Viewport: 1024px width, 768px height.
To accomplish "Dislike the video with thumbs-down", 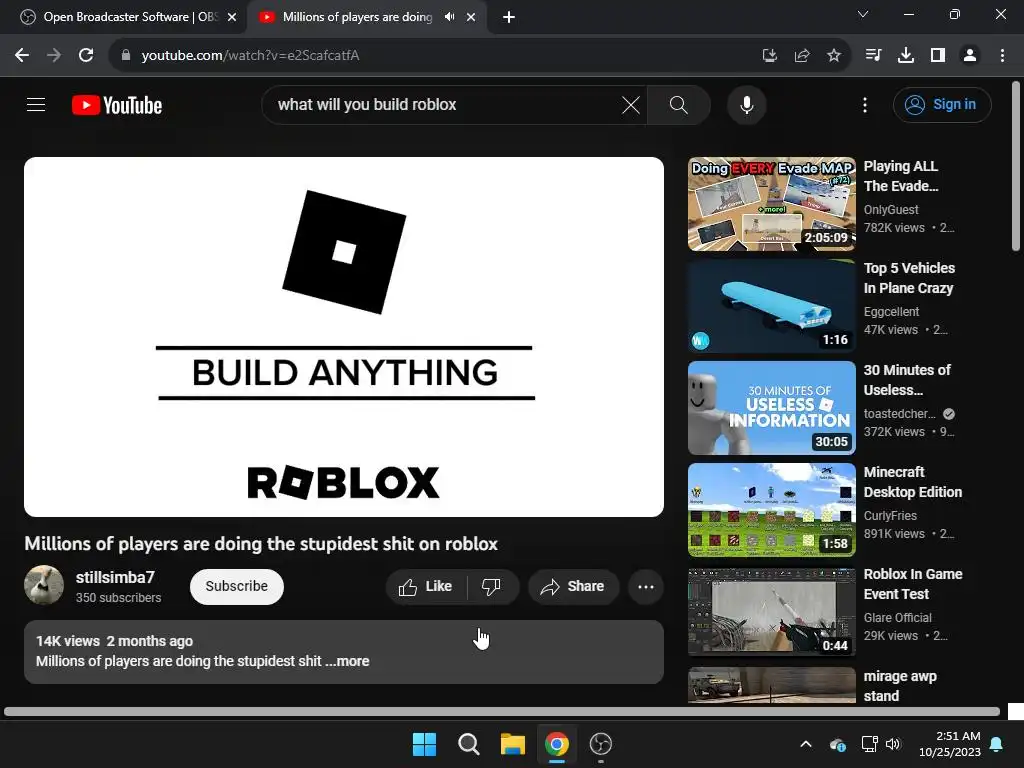I will (x=492, y=586).
